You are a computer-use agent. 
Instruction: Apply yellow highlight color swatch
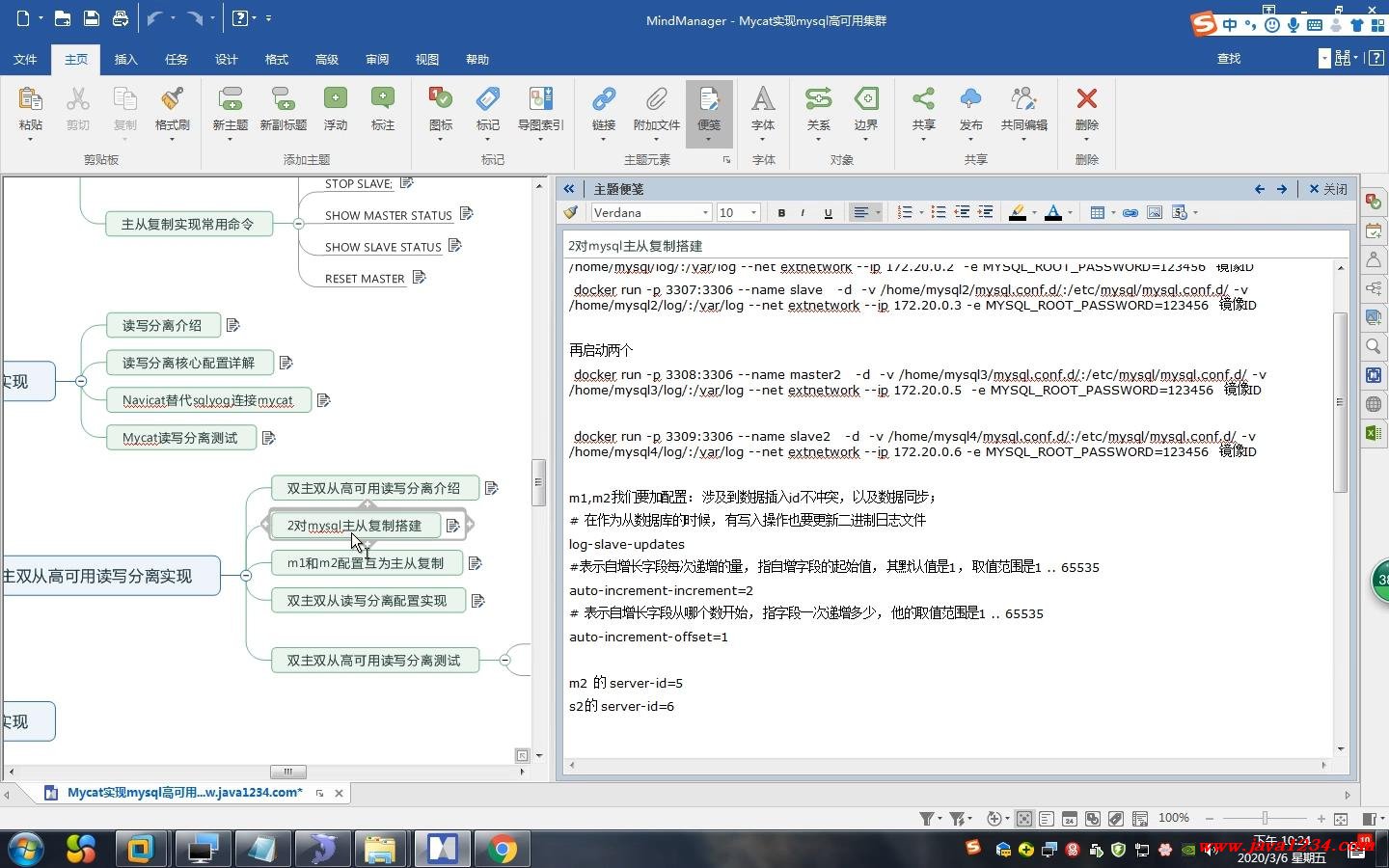1017,212
